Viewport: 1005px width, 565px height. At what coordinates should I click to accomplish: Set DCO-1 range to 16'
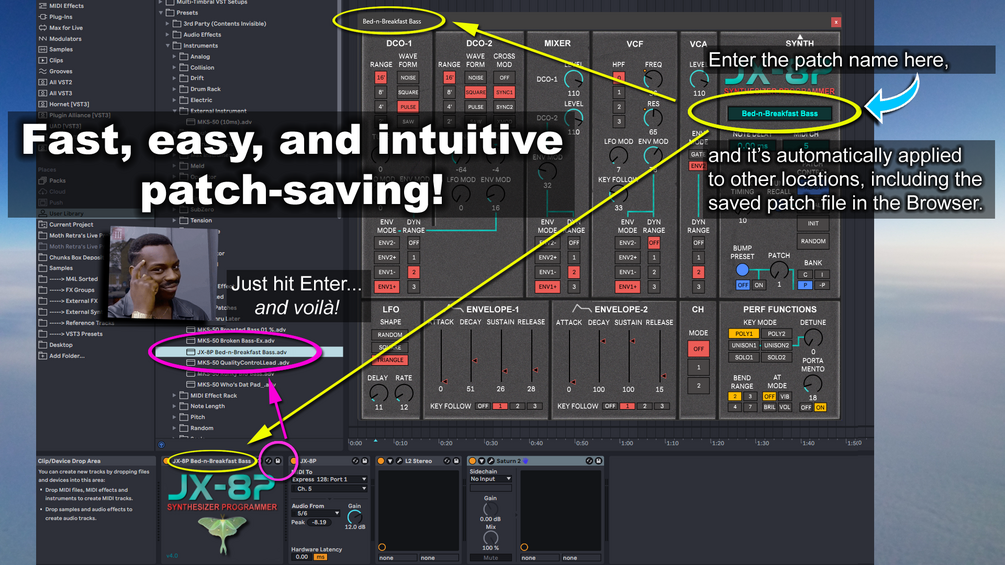click(381, 78)
